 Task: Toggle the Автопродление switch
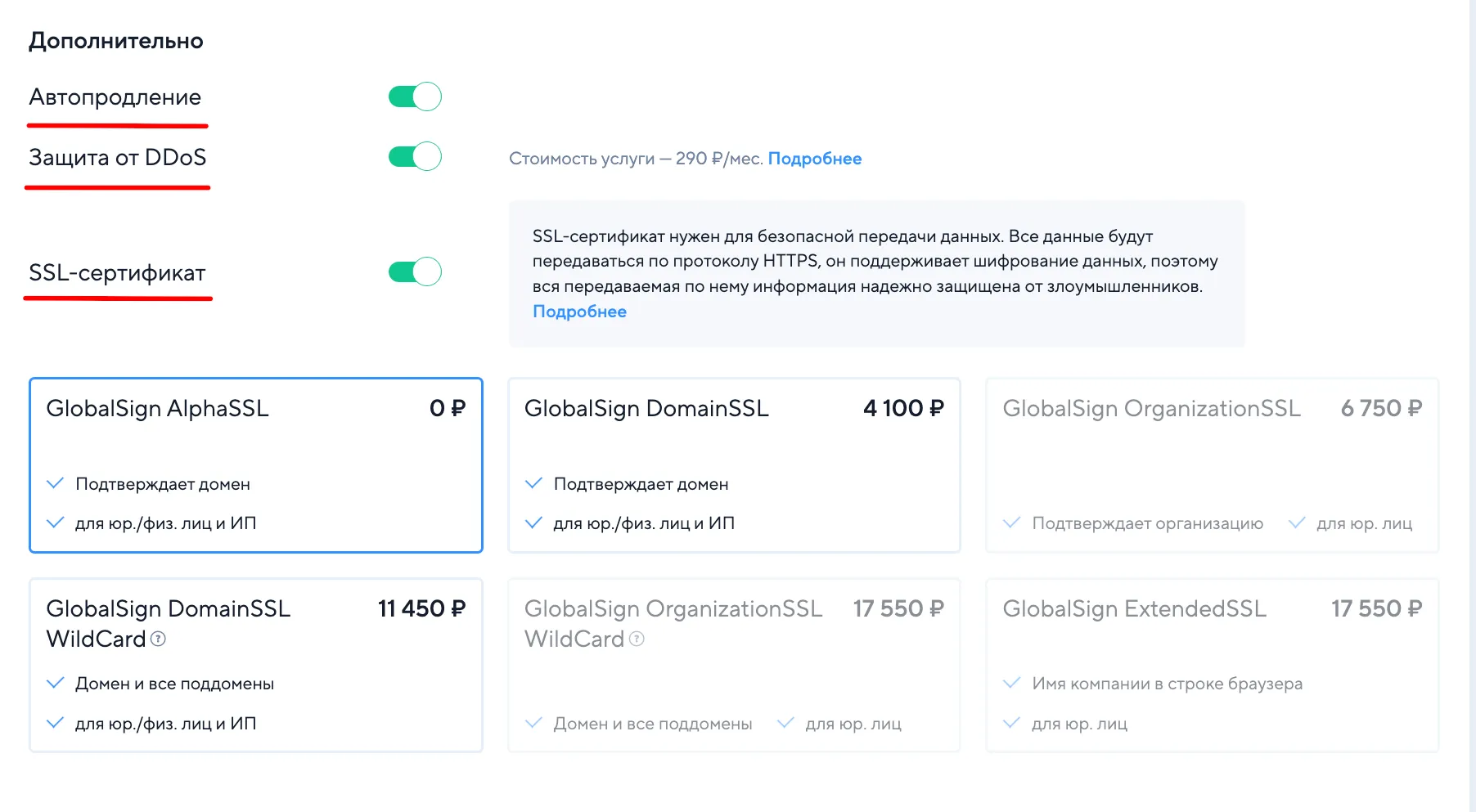point(415,96)
